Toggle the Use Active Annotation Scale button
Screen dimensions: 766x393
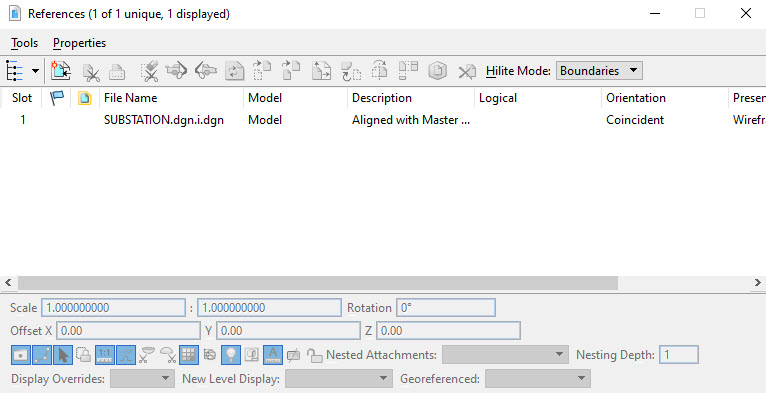tap(273, 355)
